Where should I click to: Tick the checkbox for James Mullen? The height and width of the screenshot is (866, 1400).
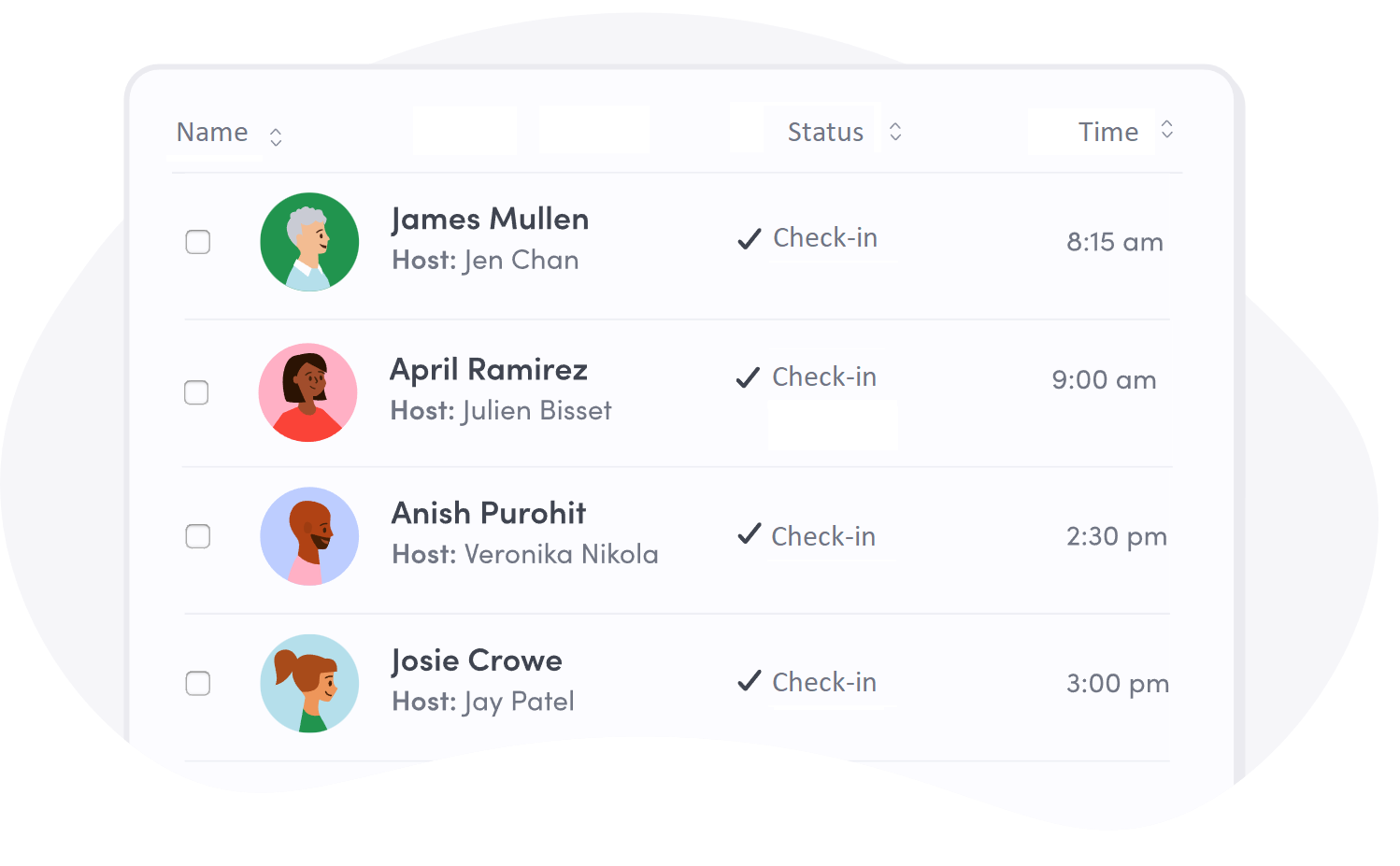pos(198,242)
